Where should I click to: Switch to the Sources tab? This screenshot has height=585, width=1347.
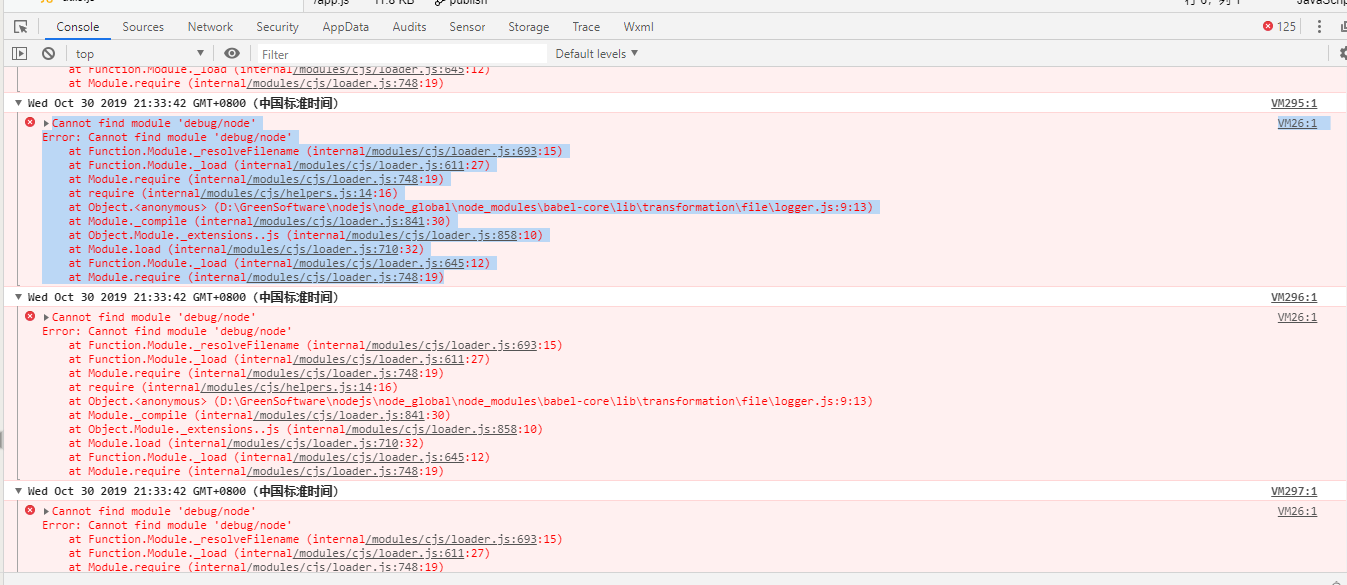click(x=143, y=27)
